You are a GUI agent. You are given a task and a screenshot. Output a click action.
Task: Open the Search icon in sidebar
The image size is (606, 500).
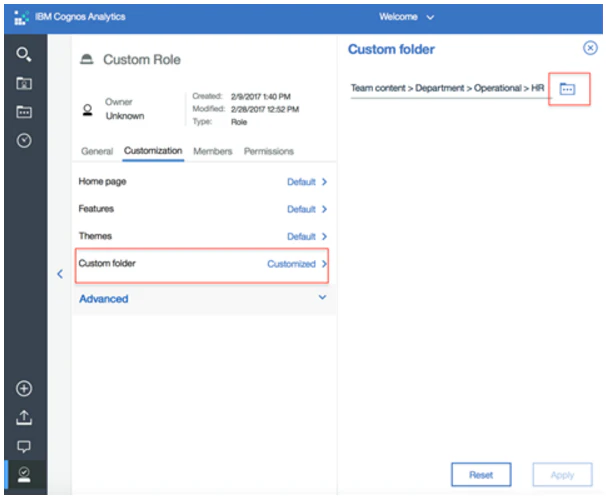click(x=24, y=54)
